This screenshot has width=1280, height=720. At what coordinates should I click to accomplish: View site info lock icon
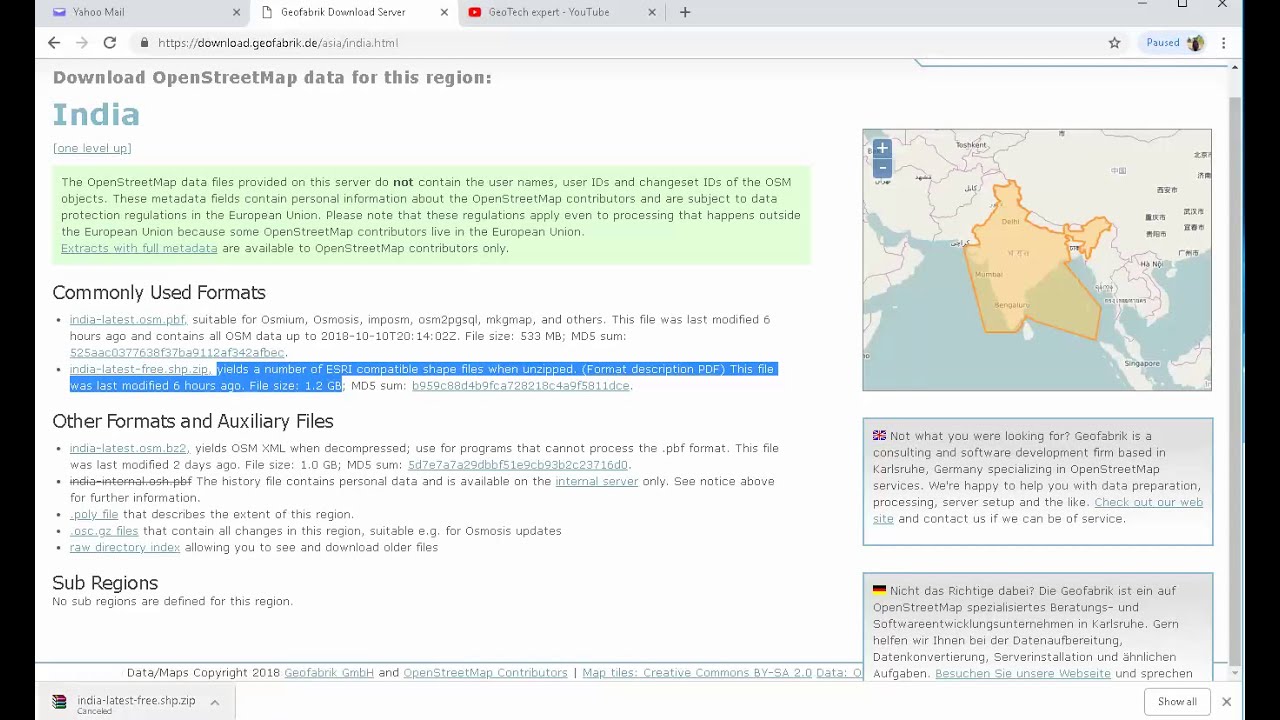[x=145, y=43]
